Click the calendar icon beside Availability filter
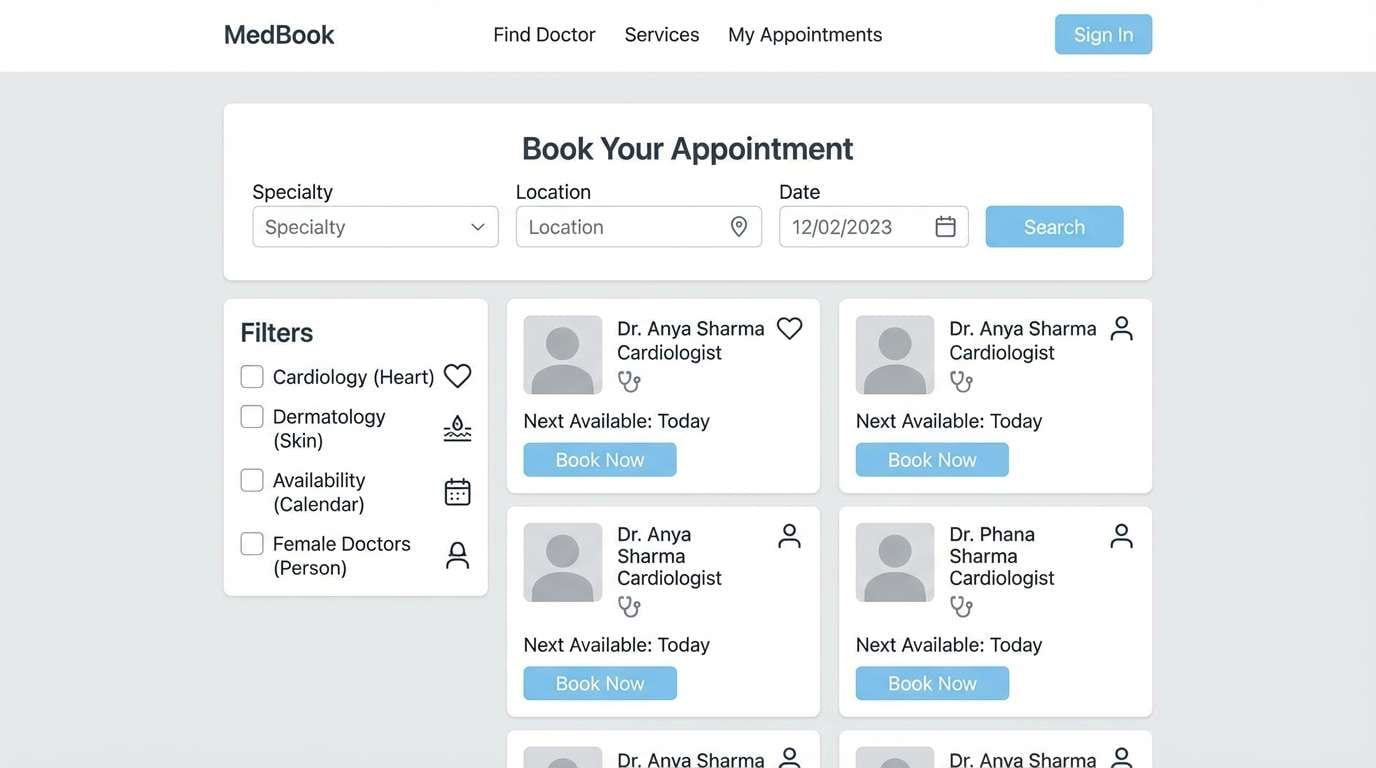Screen dimensions: 1376x768 [457, 490]
